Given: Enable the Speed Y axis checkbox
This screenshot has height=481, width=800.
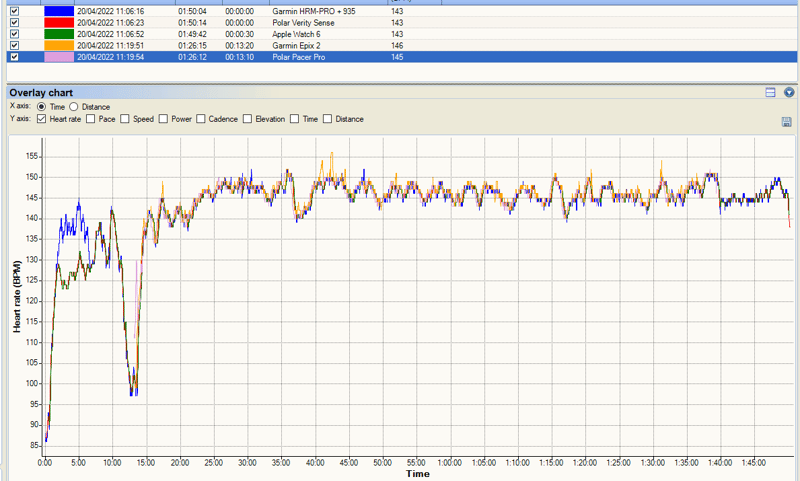Looking at the screenshot, I should pyautogui.click(x=125, y=119).
